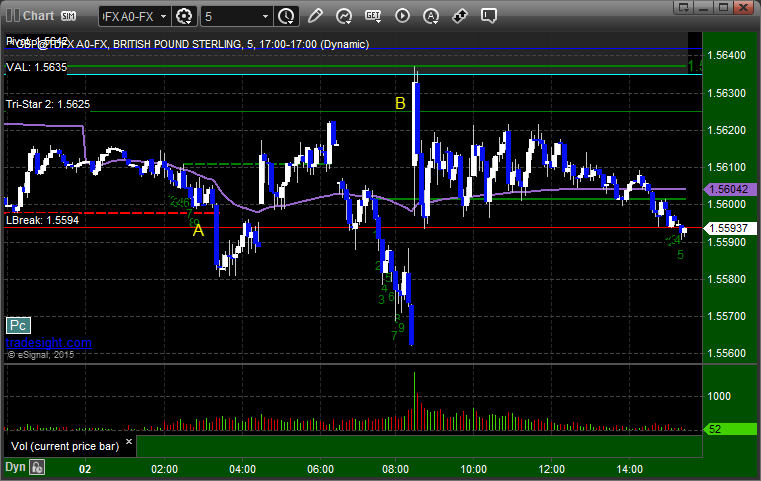
Task: Click the 02 date label on time axis
Action: click(x=85, y=469)
